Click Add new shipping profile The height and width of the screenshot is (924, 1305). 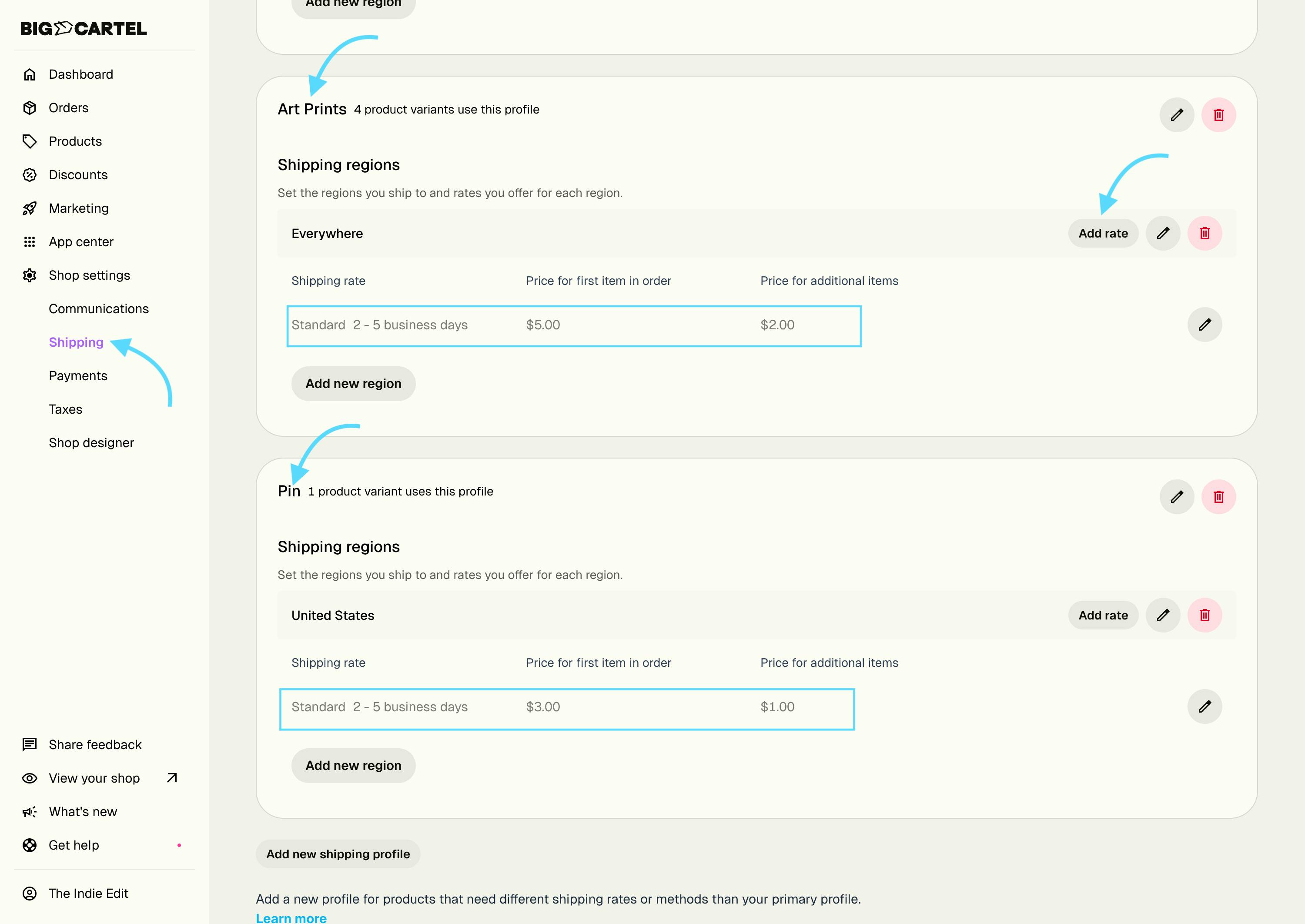pos(338,854)
